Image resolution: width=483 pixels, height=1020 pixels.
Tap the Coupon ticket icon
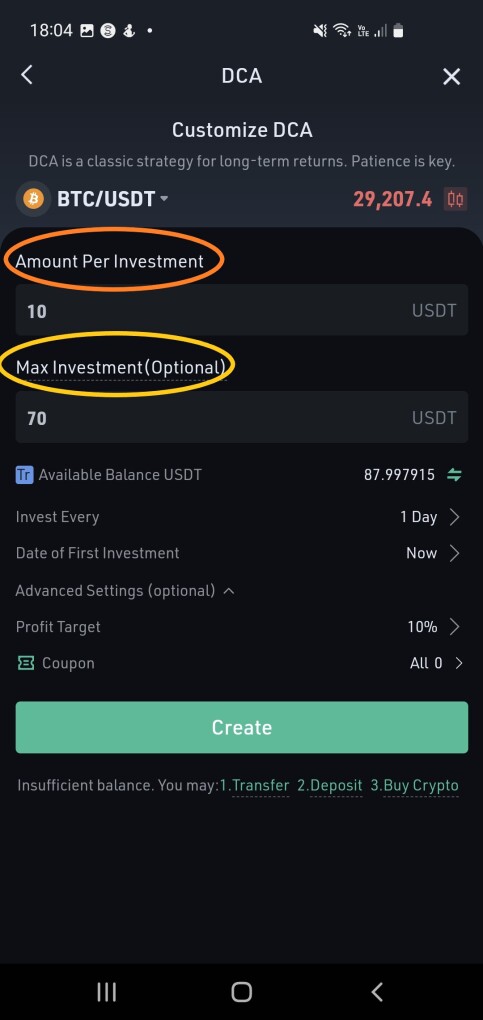click(25, 664)
